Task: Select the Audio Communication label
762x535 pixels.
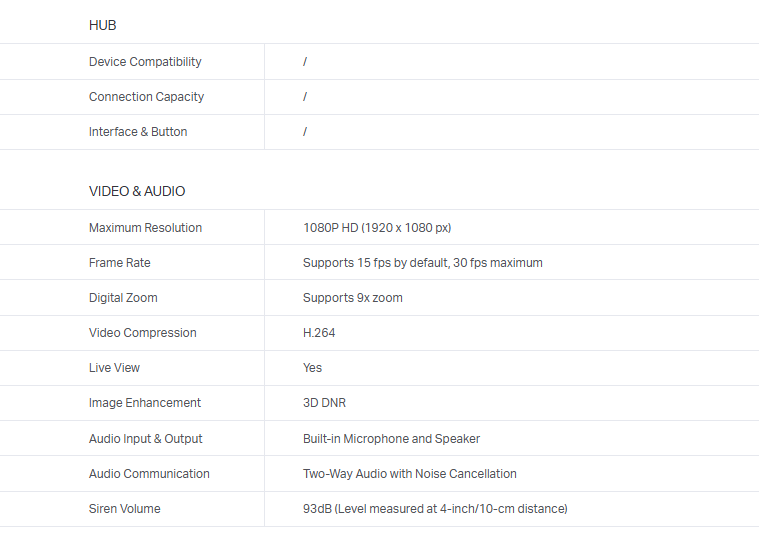Action: coord(149,474)
